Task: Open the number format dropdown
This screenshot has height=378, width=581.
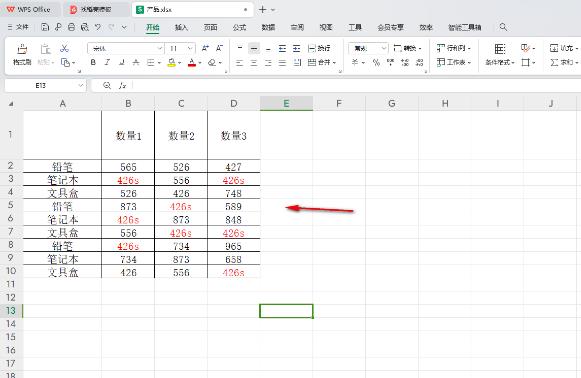Action: pos(384,48)
